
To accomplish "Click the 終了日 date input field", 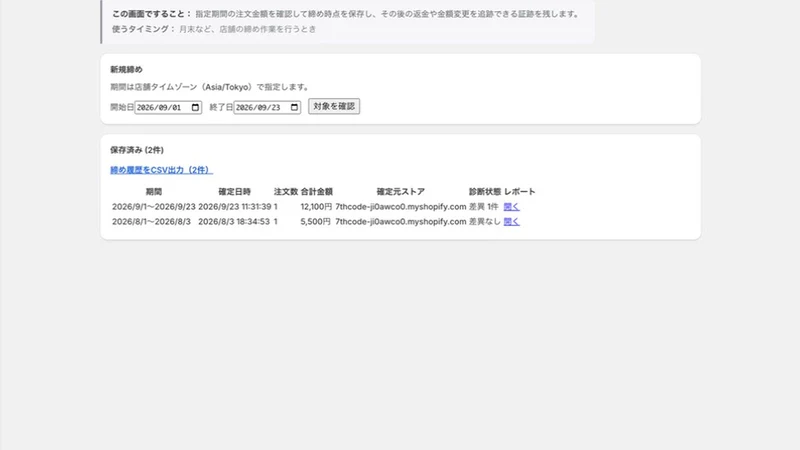I will click(267, 107).
